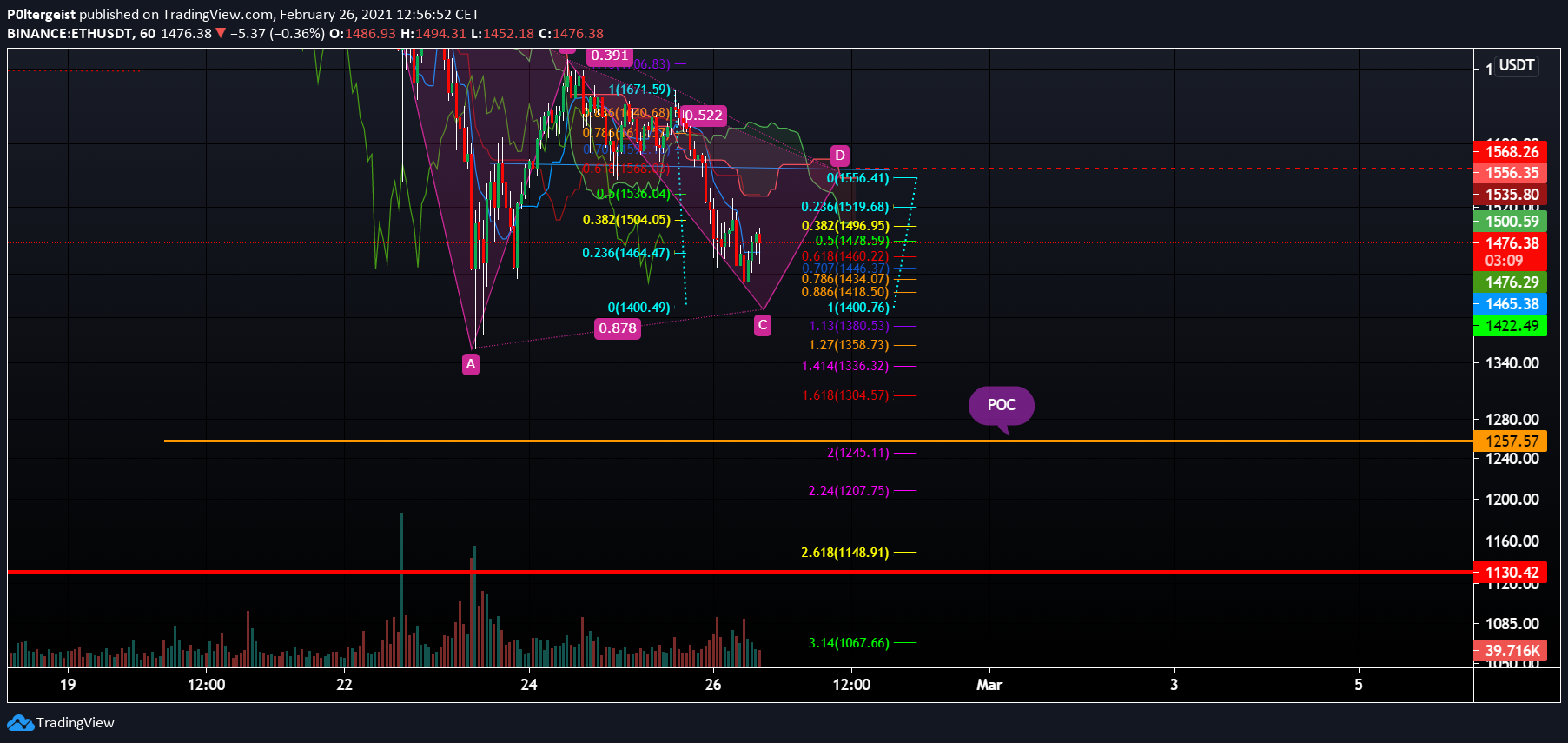Click the TradingView logo icon
The height and width of the screenshot is (743, 1568).
[x=20, y=722]
